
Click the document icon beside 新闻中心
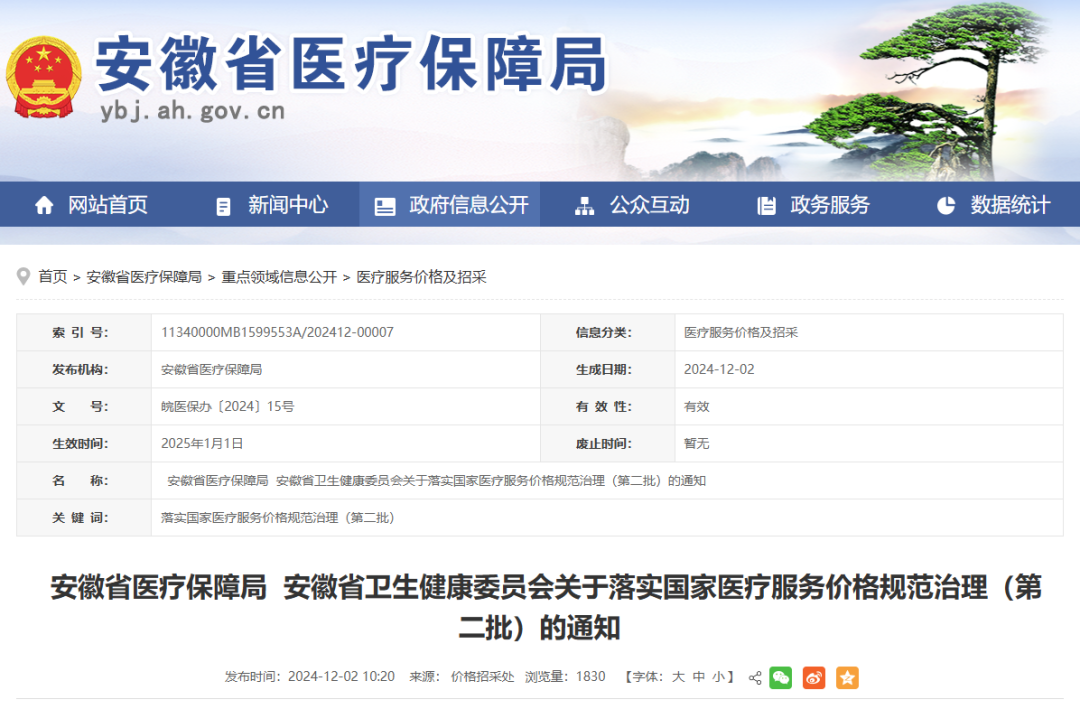(223, 206)
